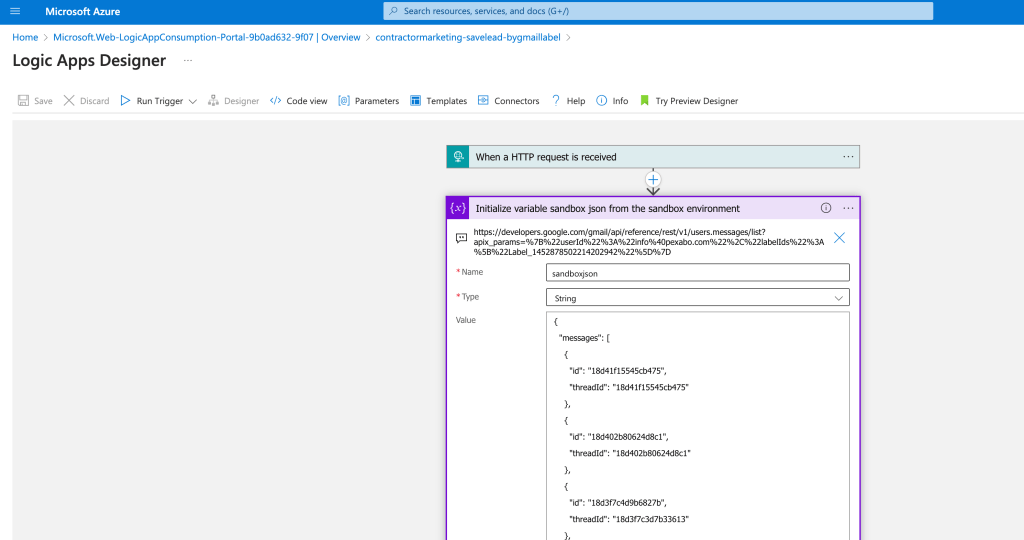Click the search magnifier icon in the top bar
The width and height of the screenshot is (1024, 540).
[x=394, y=11]
